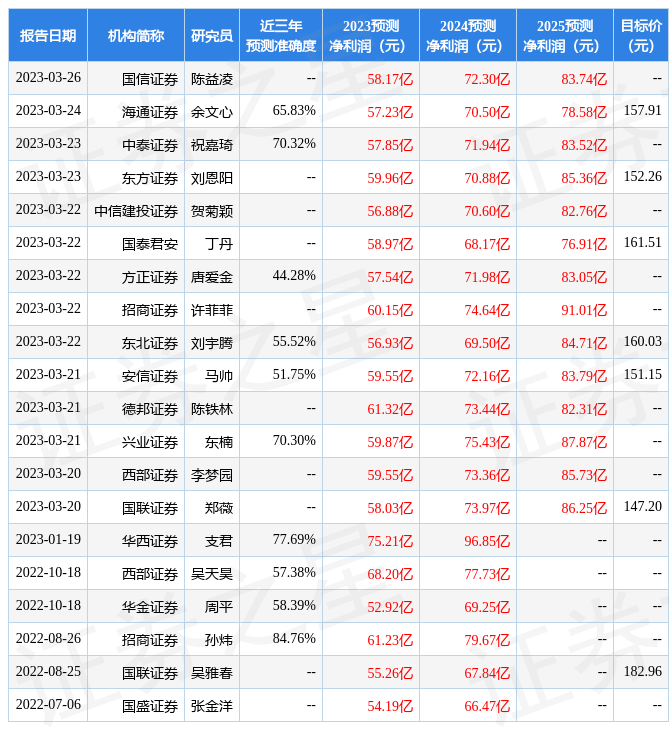Click the 研究员 column header
This screenshot has width=669, height=730.
[212, 35]
